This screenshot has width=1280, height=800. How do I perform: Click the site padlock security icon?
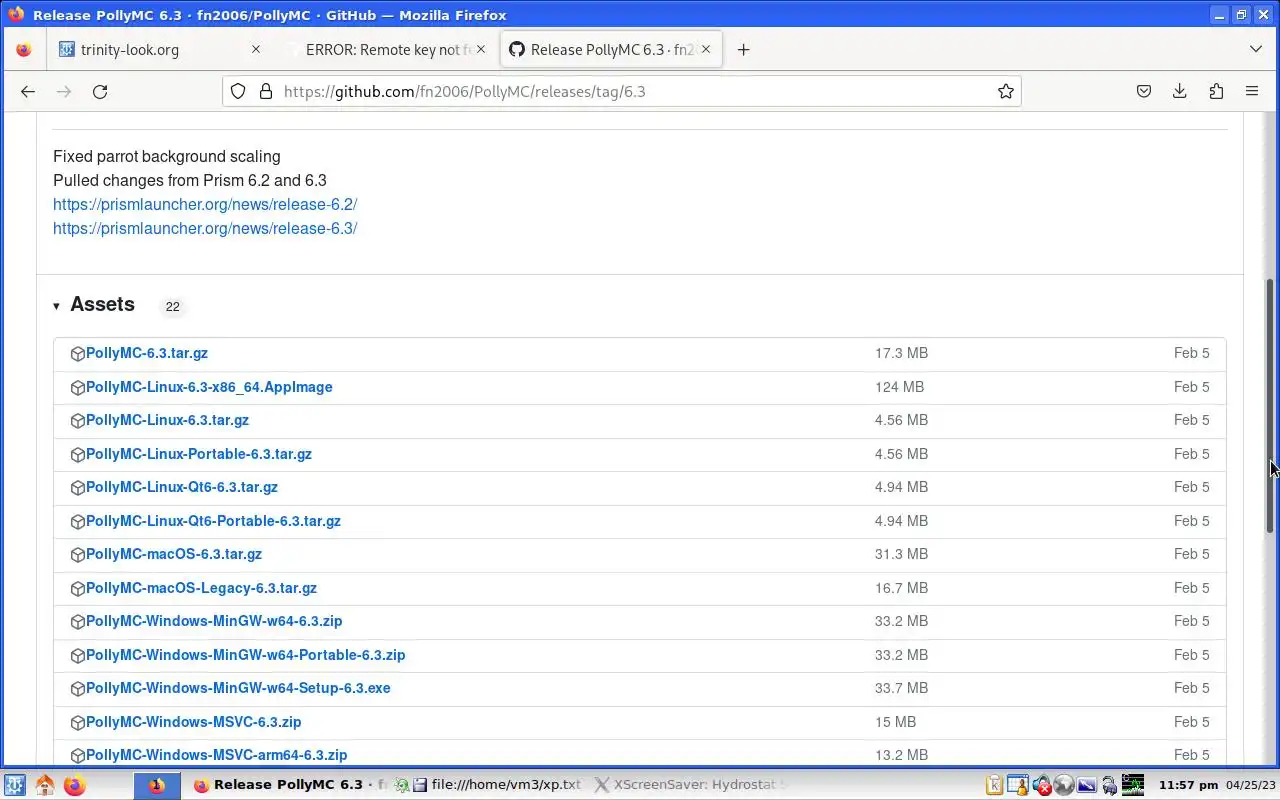click(x=265, y=91)
